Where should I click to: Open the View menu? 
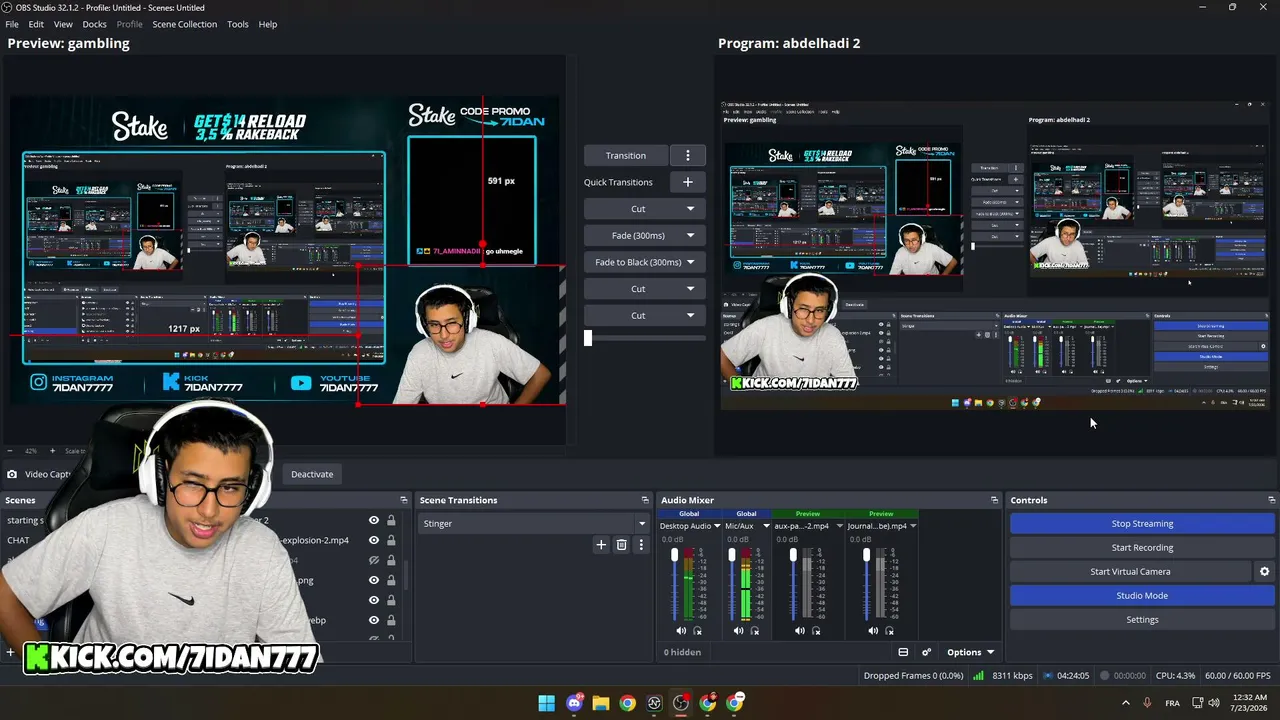tap(63, 24)
